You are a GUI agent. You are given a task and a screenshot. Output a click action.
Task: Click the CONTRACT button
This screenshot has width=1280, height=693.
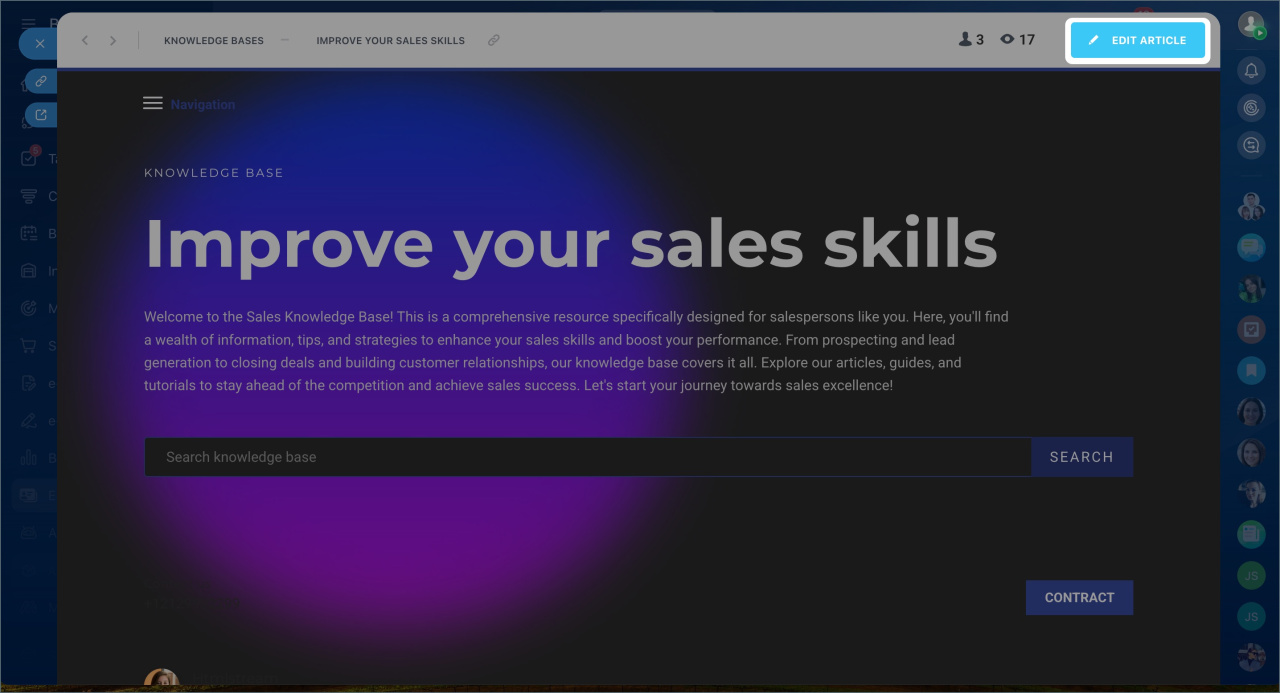pyautogui.click(x=1079, y=597)
